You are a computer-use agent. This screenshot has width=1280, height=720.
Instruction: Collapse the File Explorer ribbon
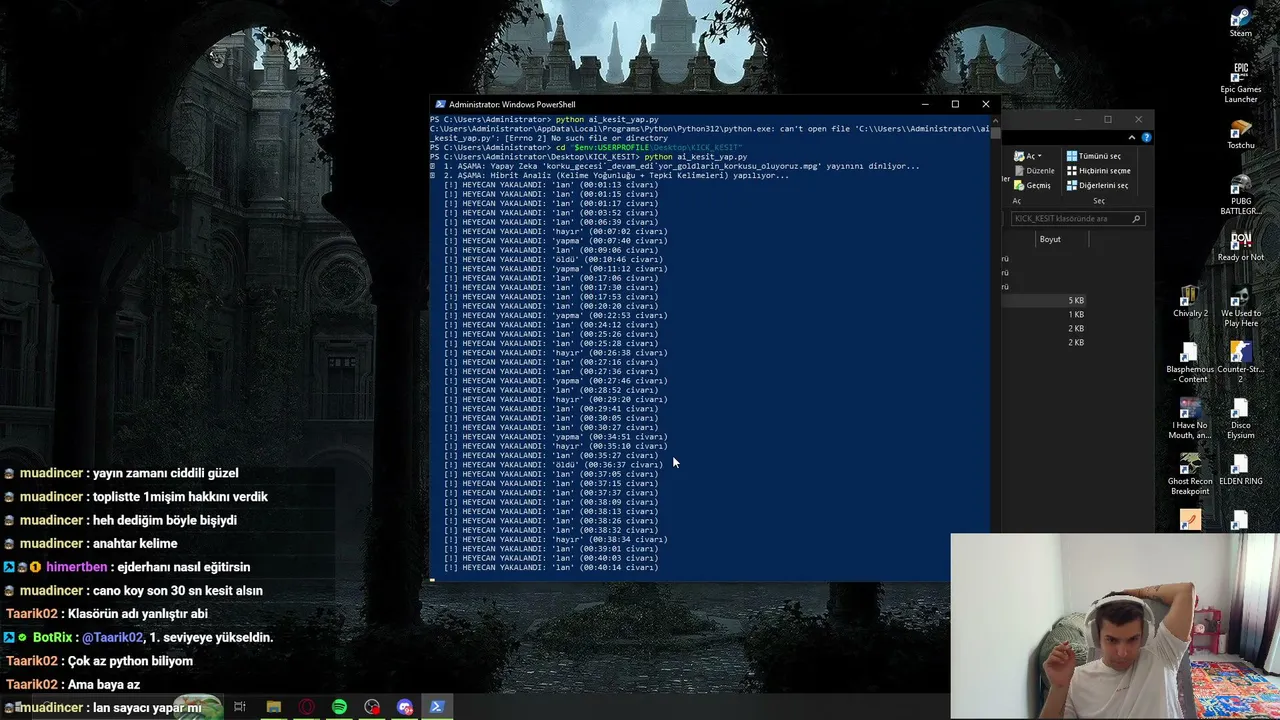(x=1132, y=137)
